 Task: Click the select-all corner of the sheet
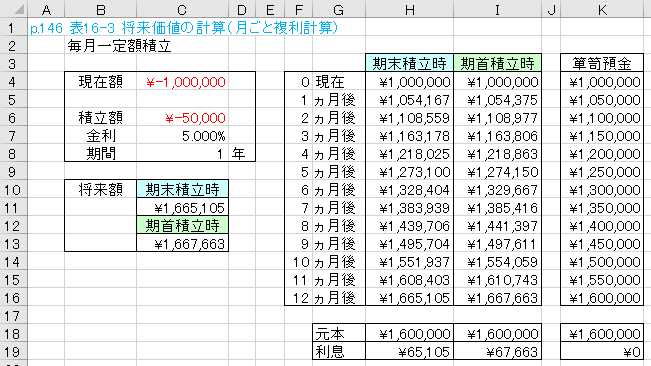[x=14, y=9]
